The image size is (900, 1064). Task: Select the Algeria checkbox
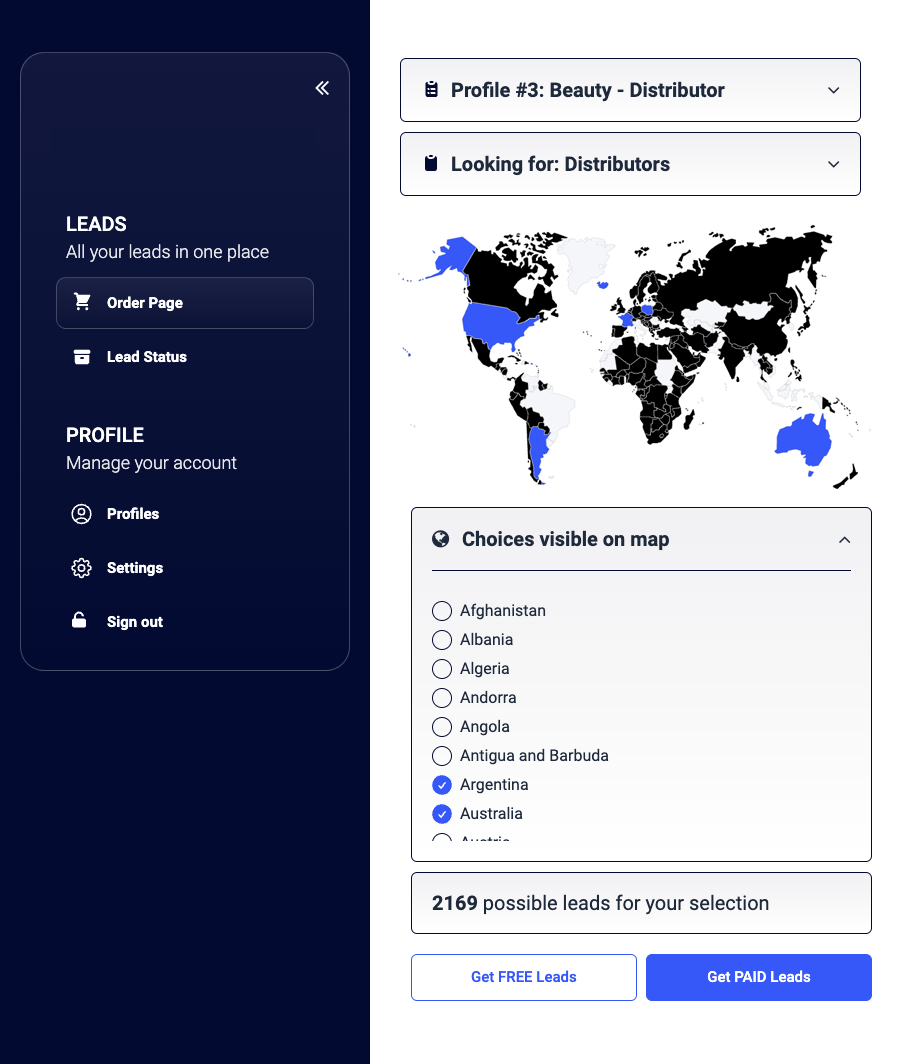(441, 669)
